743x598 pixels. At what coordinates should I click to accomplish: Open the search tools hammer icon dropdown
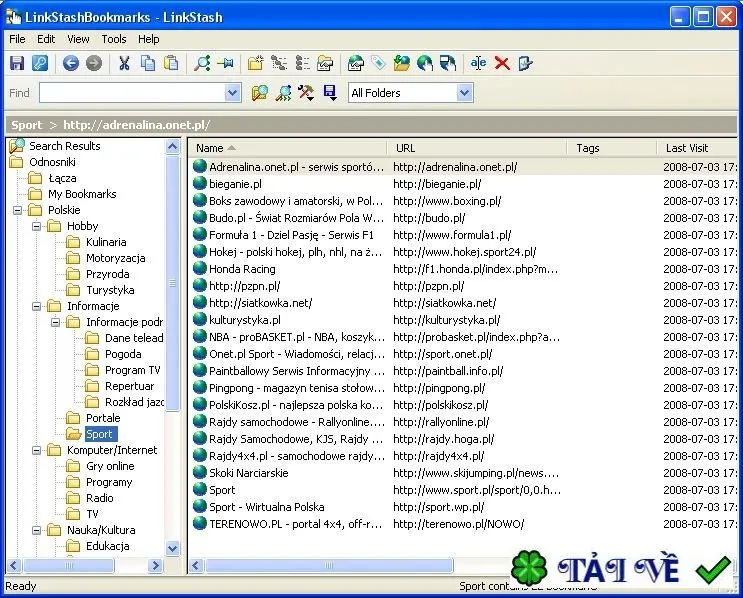click(x=306, y=93)
